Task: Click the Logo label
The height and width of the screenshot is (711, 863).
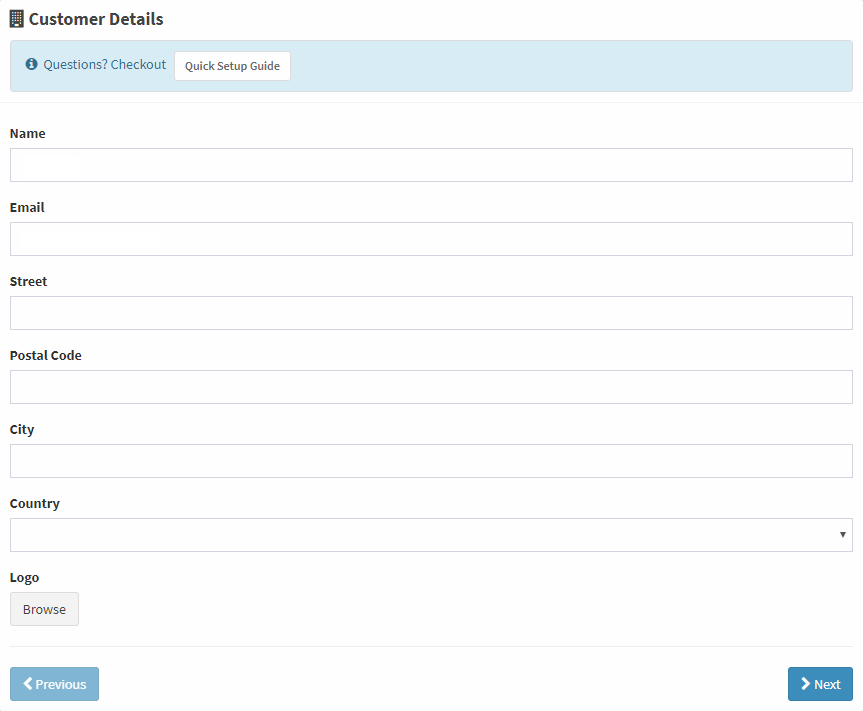Action: [x=24, y=578]
